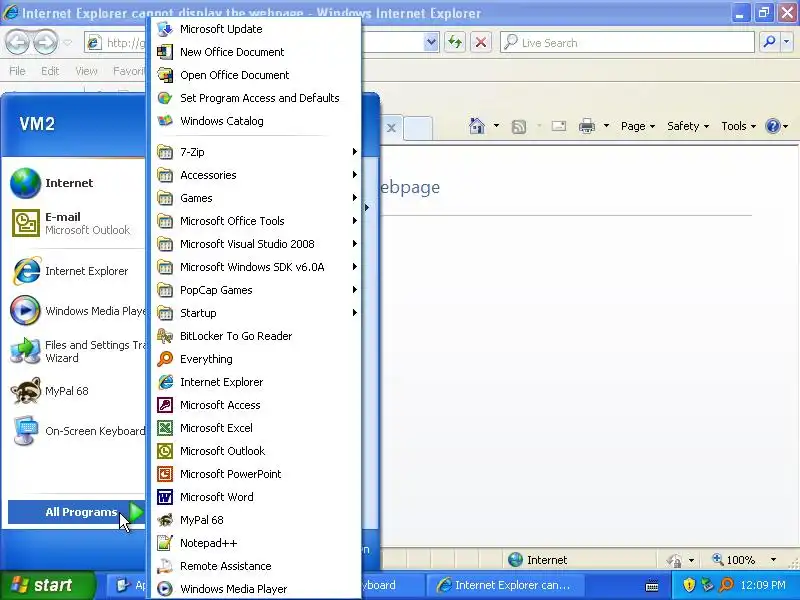The width and height of the screenshot is (800, 600).
Task: Click IE Stop button
Action: (x=481, y=42)
